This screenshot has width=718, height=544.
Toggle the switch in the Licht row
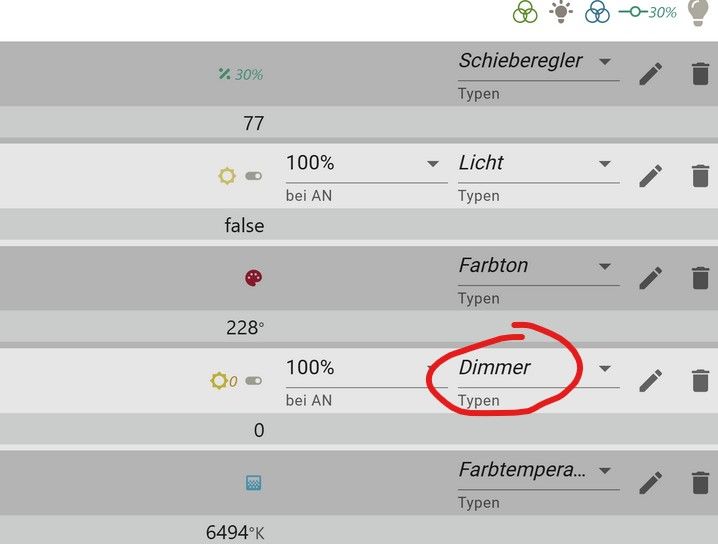point(253,176)
